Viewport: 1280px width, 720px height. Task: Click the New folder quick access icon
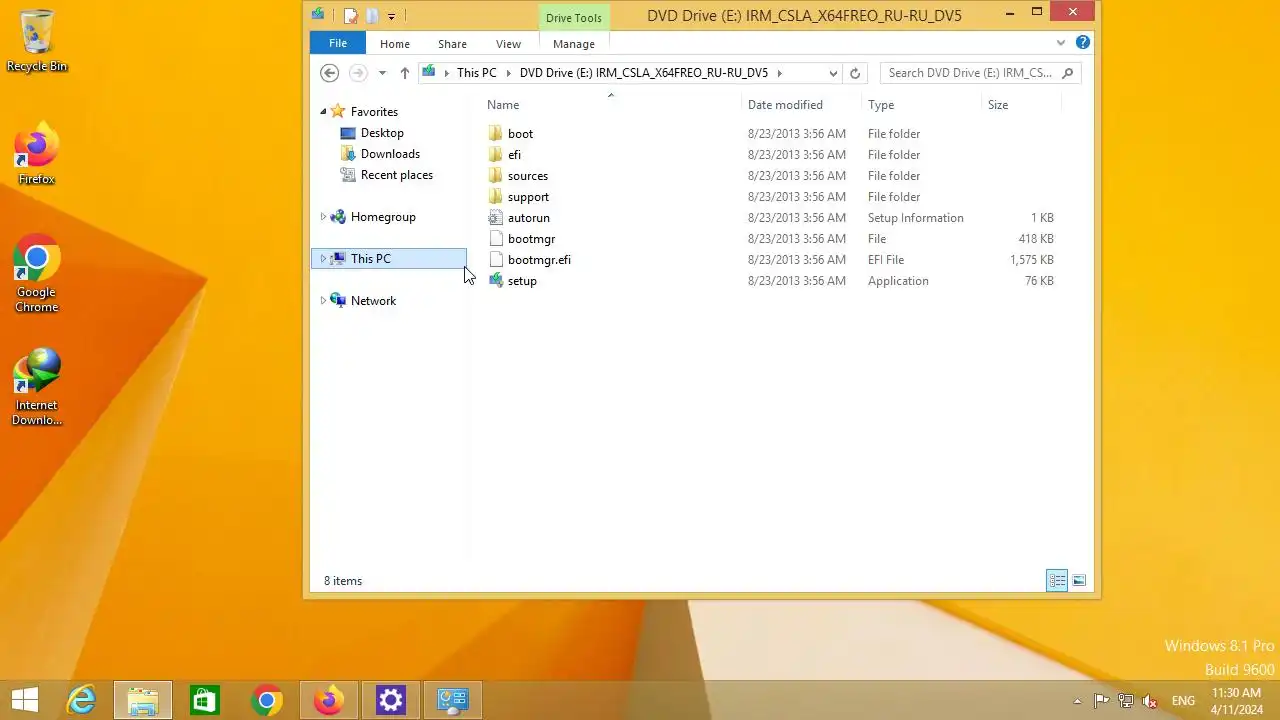click(x=372, y=15)
